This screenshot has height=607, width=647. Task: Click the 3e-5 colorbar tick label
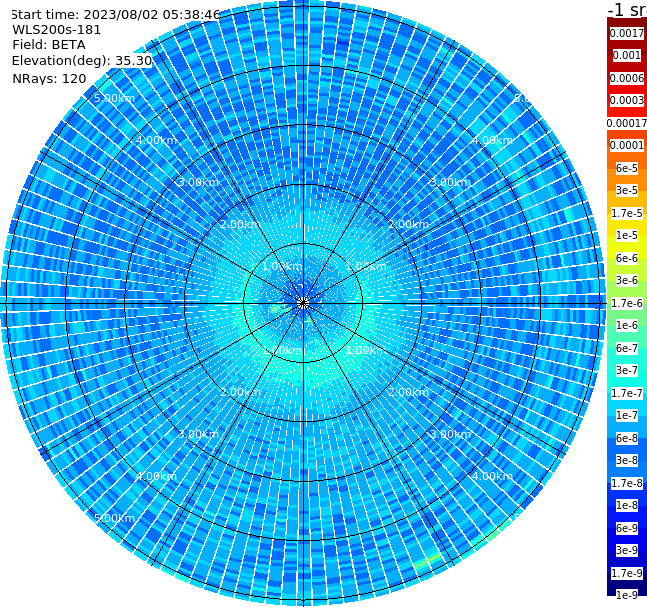pyautogui.click(x=627, y=190)
